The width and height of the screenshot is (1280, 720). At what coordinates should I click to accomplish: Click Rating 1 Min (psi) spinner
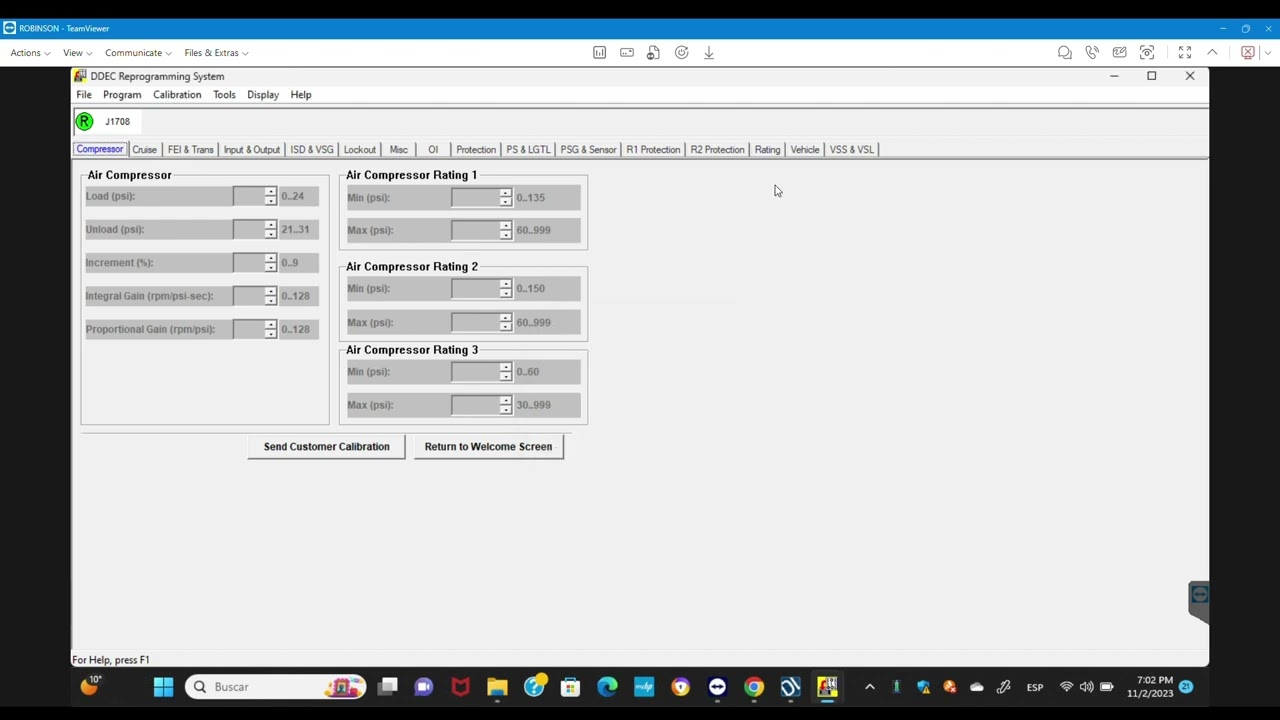click(505, 198)
